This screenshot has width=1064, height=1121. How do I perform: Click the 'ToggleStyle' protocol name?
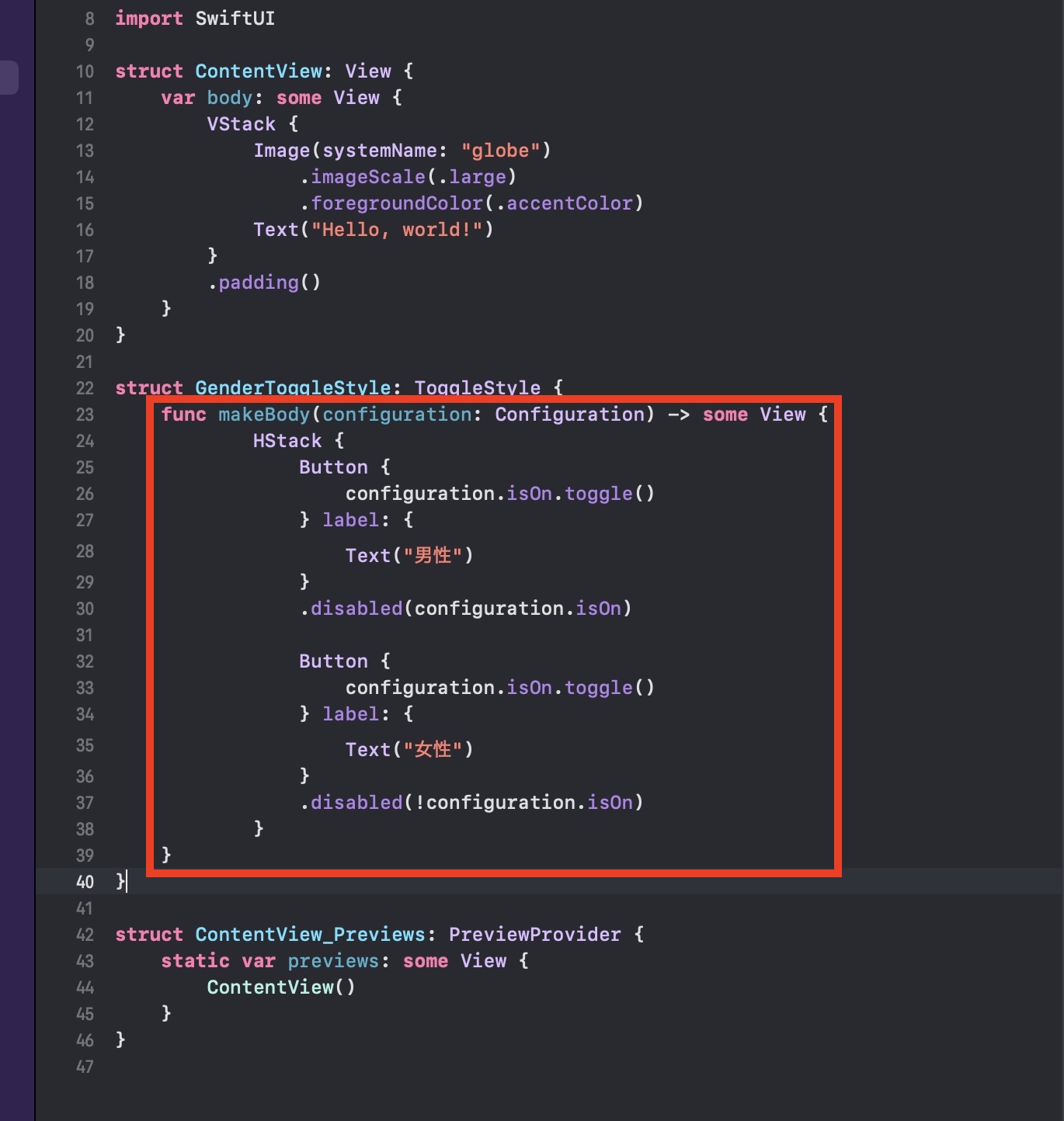pyautogui.click(x=478, y=388)
